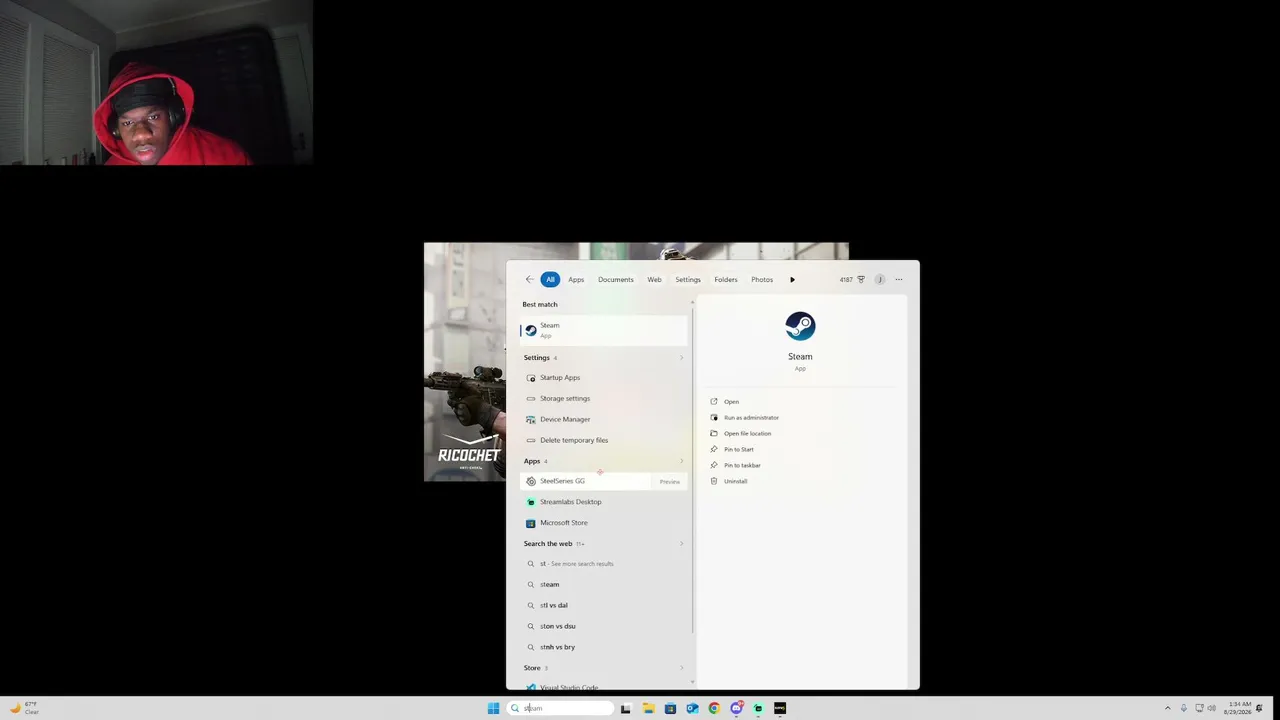This screenshot has height=720, width=1280.
Task: Open the volume control in system tray
Action: [x=1212, y=709]
